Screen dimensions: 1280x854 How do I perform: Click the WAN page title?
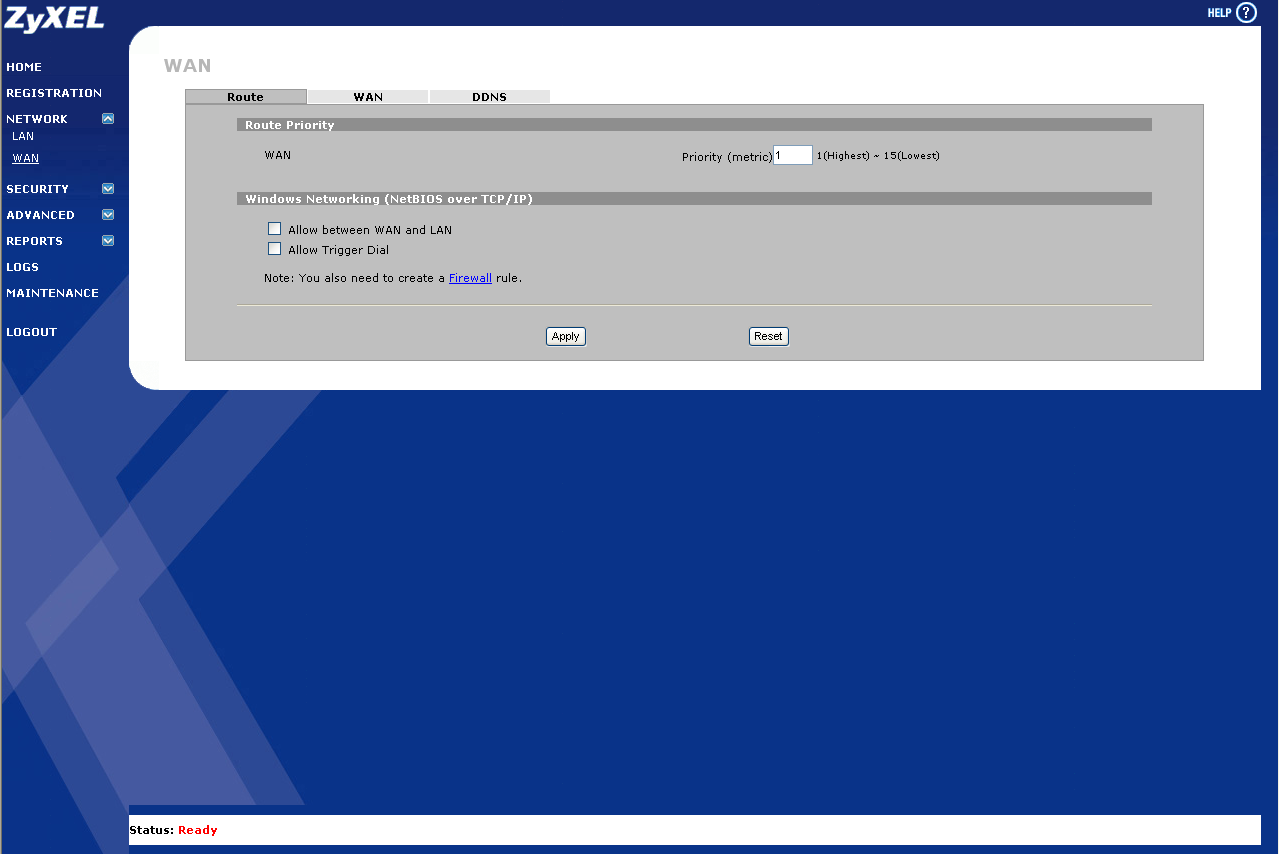pos(188,66)
